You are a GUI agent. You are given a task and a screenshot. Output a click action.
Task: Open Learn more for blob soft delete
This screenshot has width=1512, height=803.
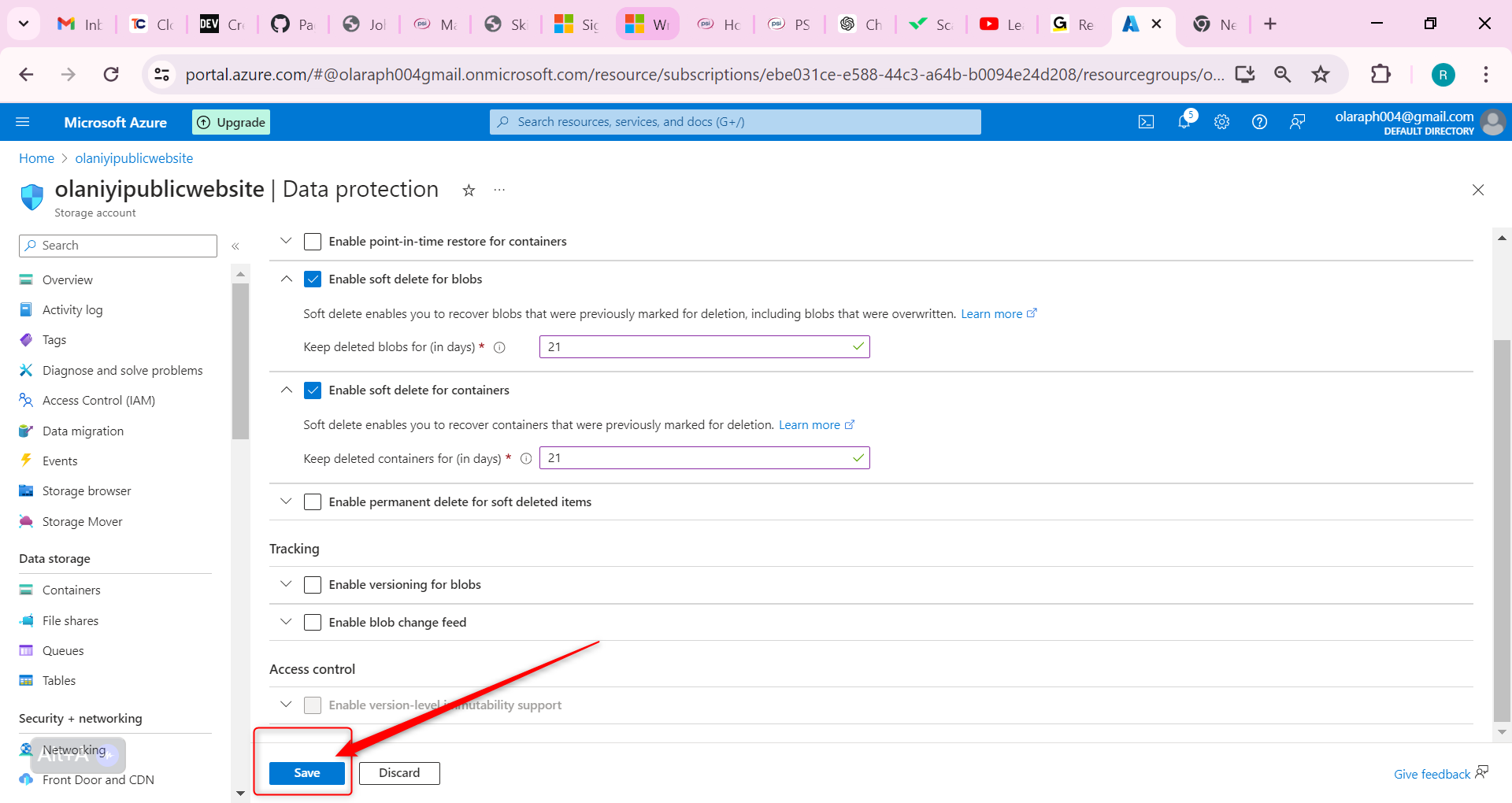point(999,314)
